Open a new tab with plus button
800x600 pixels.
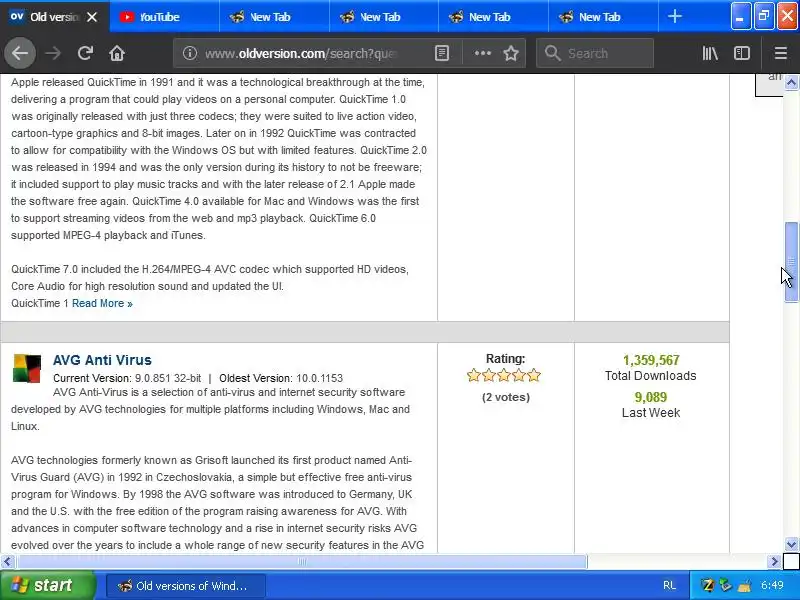(674, 16)
